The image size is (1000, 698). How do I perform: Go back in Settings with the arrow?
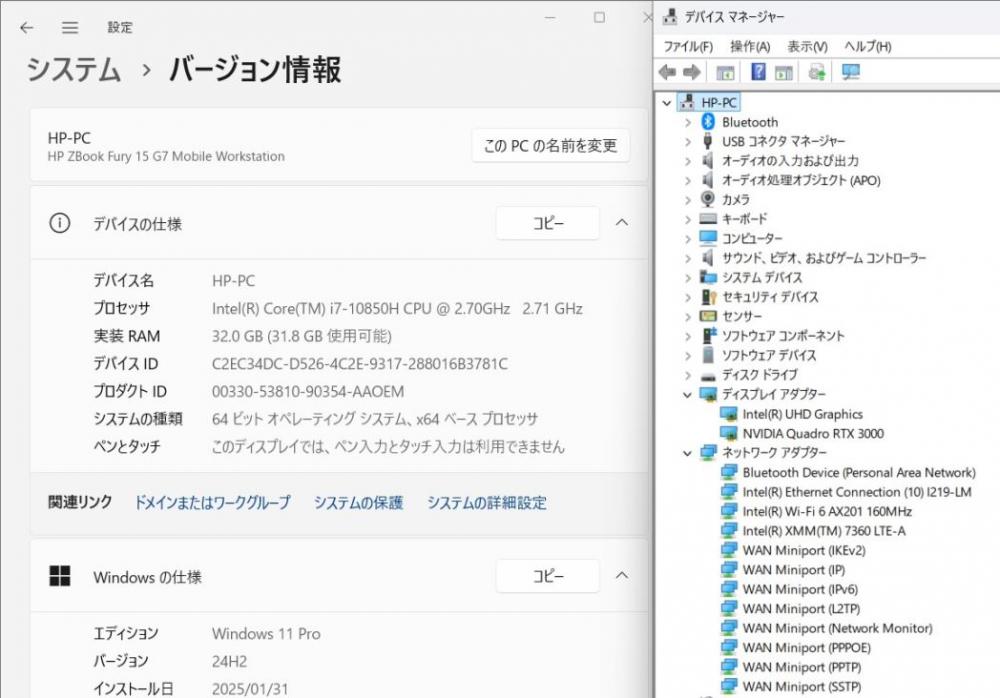(x=26, y=27)
